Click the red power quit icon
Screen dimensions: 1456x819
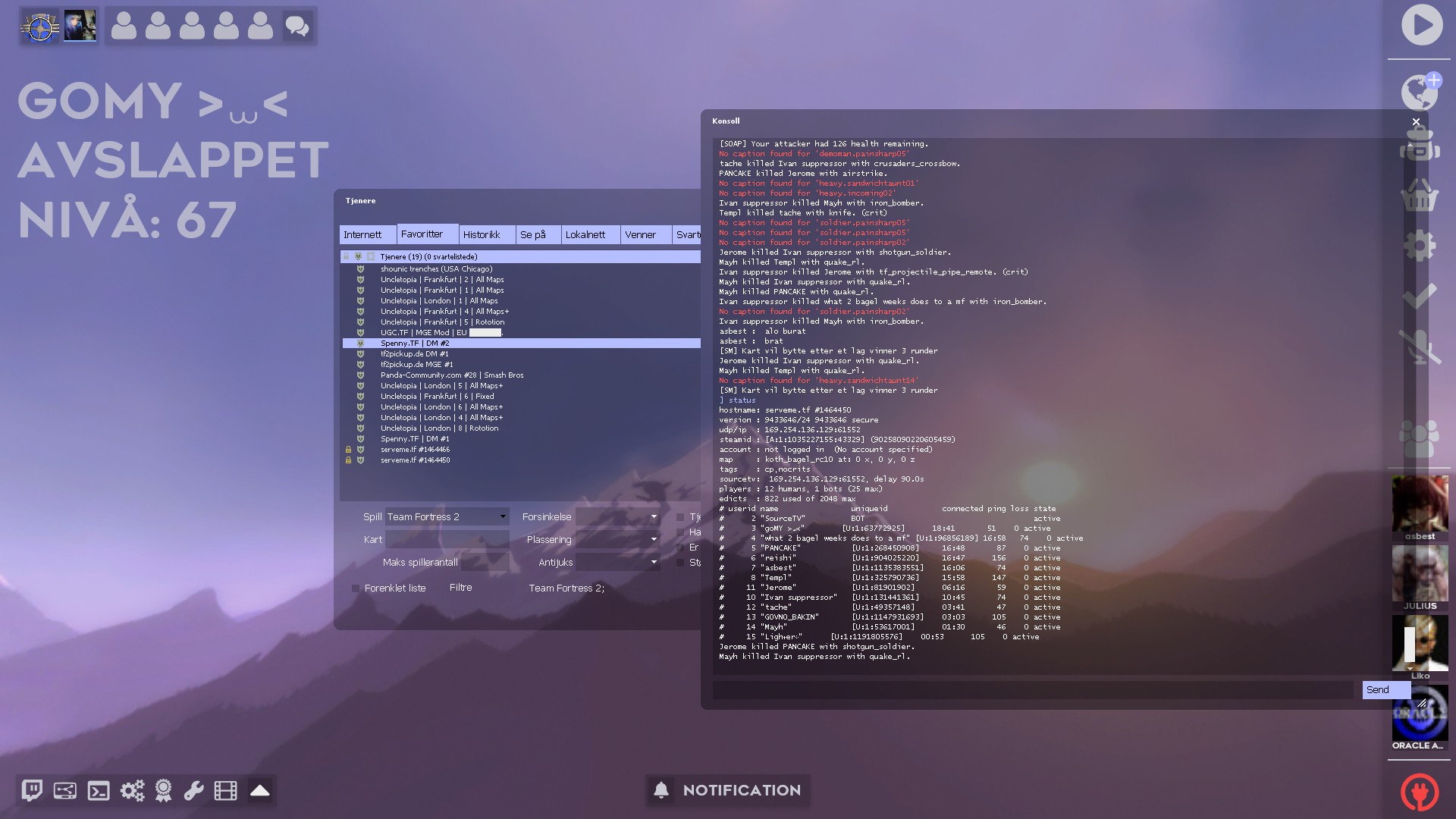click(x=1419, y=792)
